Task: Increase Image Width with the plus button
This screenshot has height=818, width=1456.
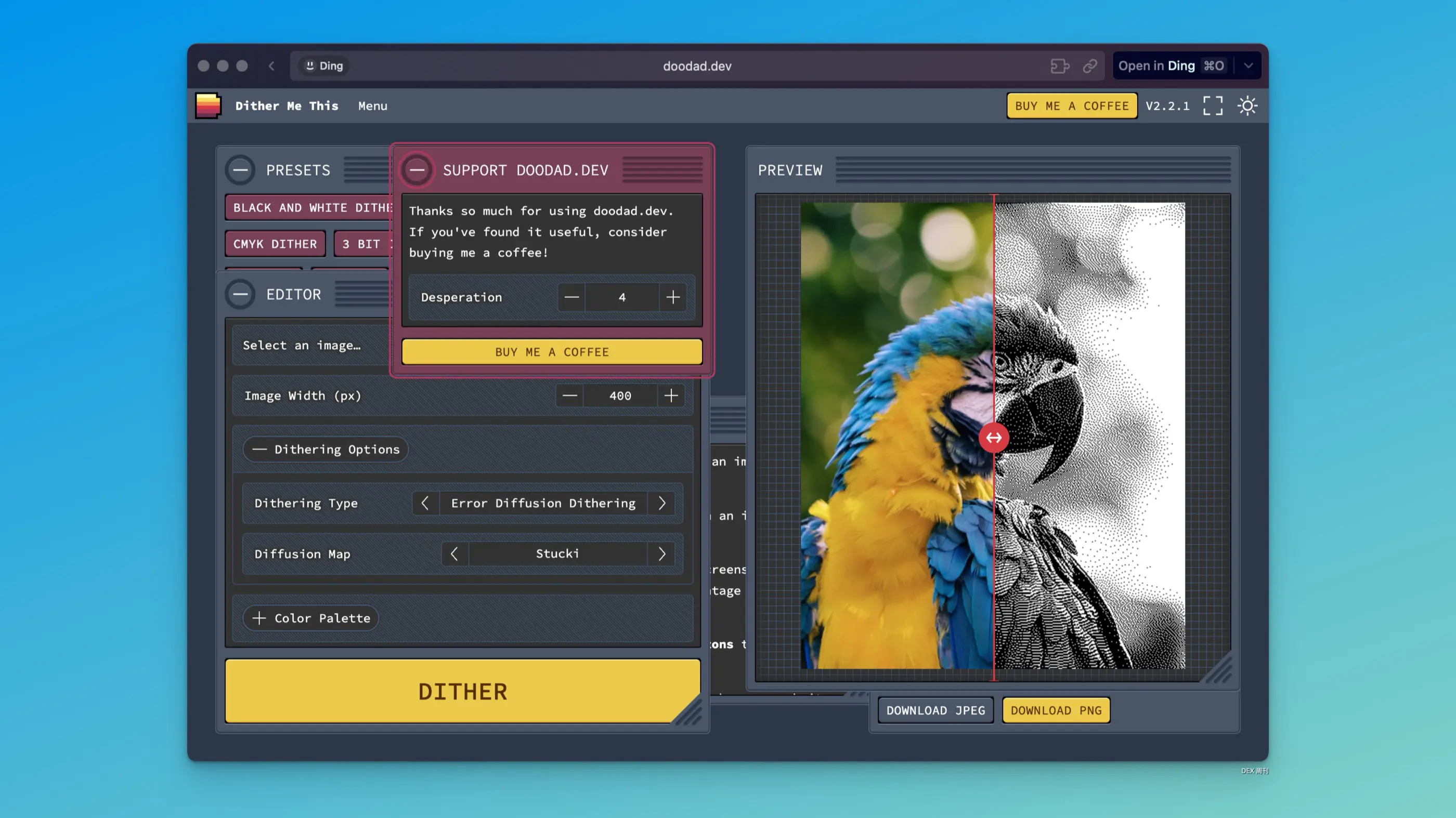Action: [x=671, y=395]
